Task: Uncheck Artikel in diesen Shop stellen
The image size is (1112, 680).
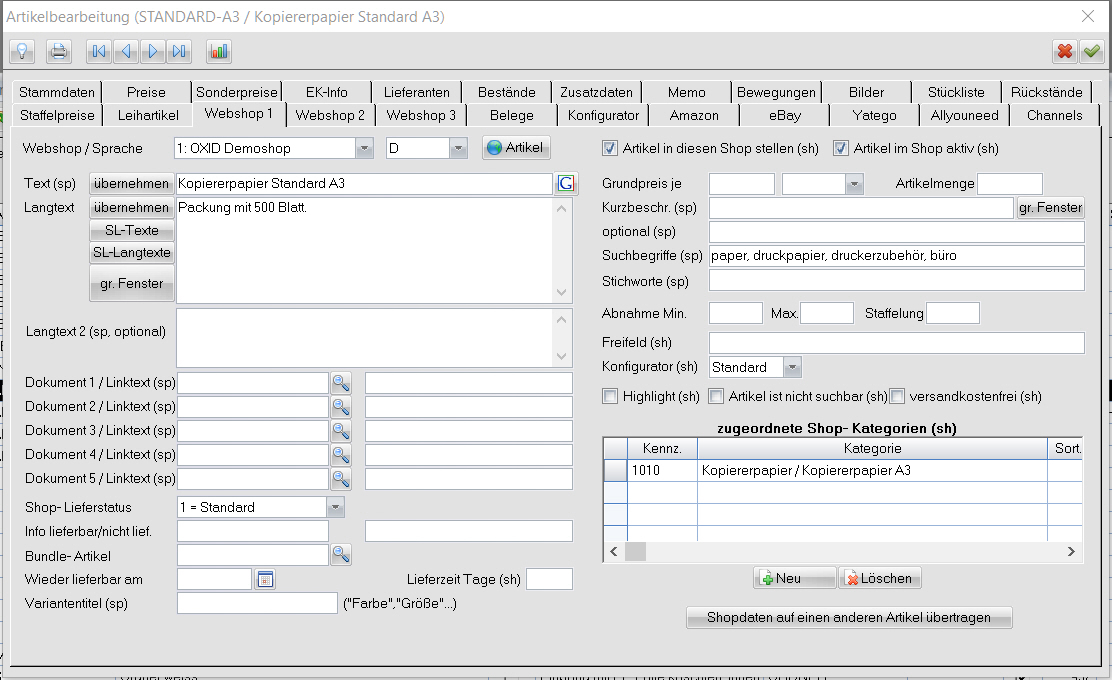Action: coord(610,149)
